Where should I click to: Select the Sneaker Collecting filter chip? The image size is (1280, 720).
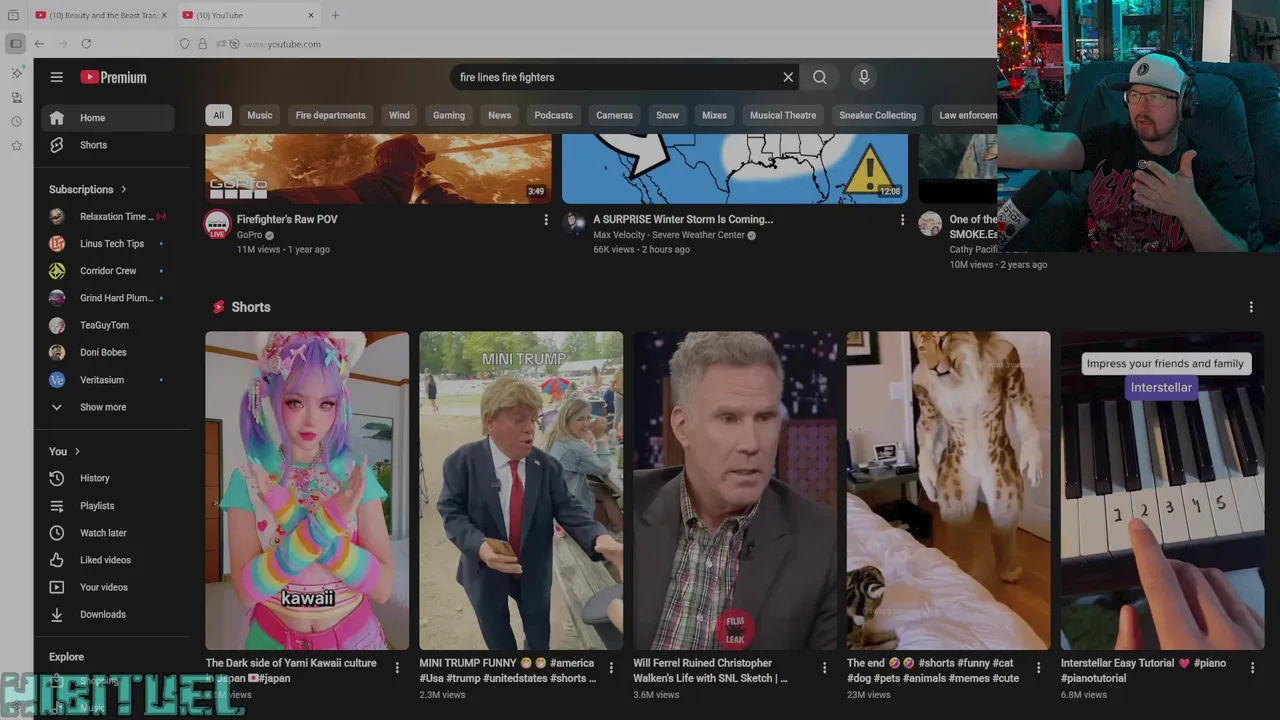click(878, 115)
